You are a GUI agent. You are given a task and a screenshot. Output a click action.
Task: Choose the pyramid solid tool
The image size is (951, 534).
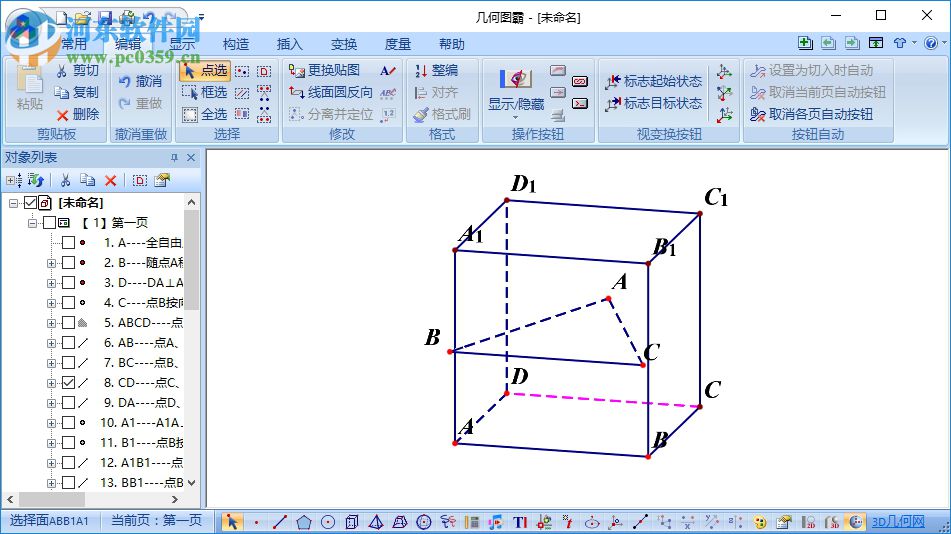click(x=376, y=522)
